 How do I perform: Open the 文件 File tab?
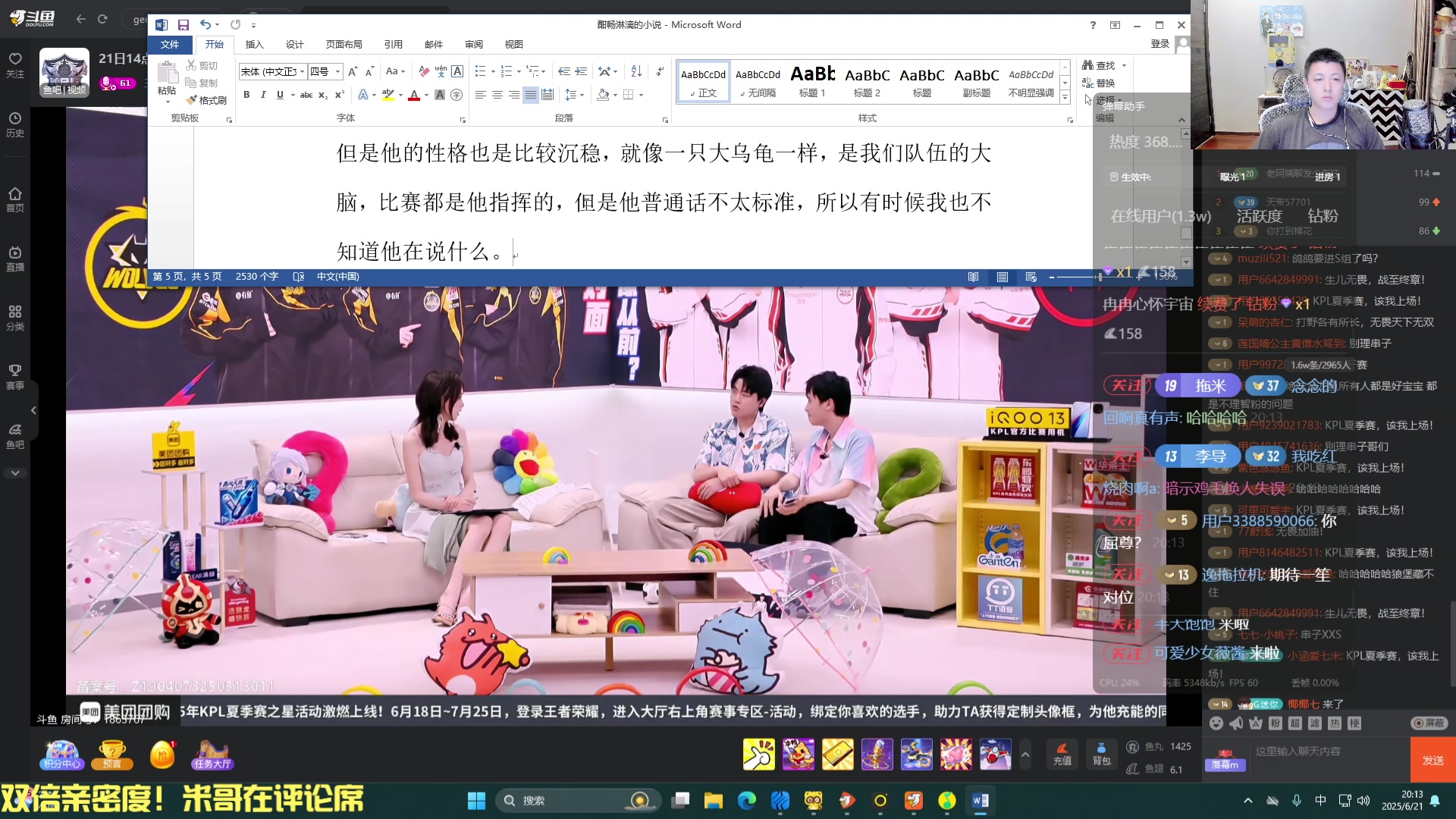pyautogui.click(x=170, y=45)
